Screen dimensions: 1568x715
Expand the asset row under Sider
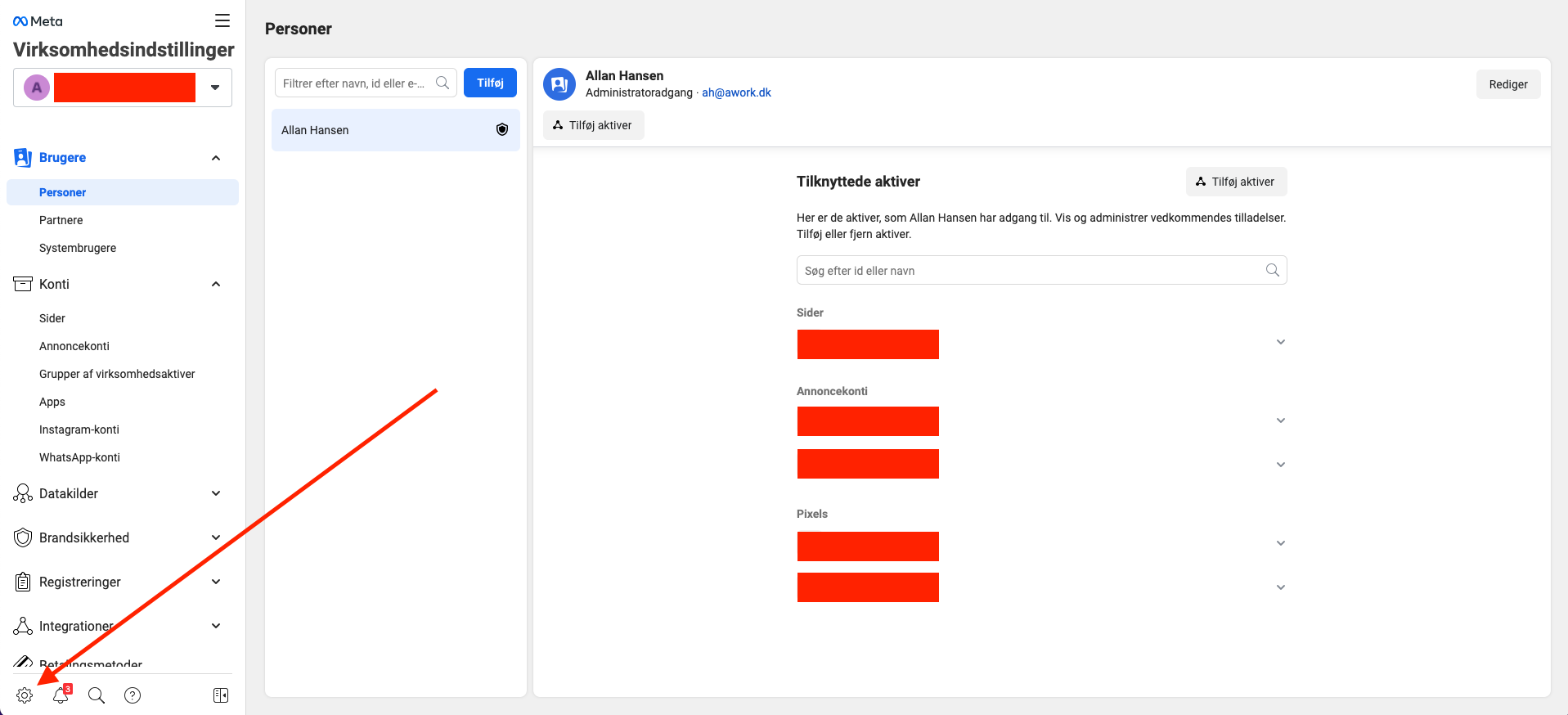pyautogui.click(x=1281, y=342)
